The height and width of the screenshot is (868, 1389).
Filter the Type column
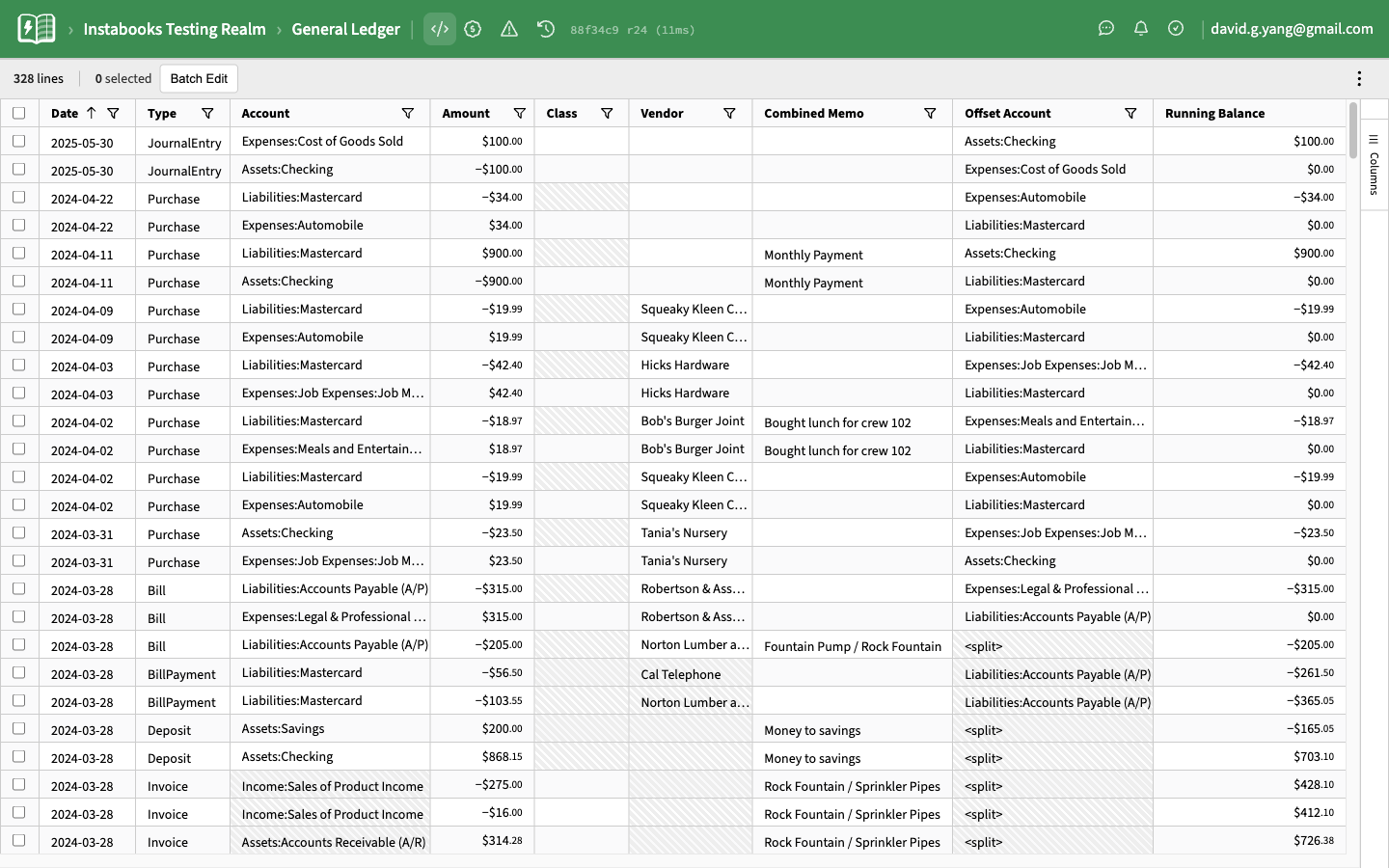pyautogui.click(x=207, y=113)
